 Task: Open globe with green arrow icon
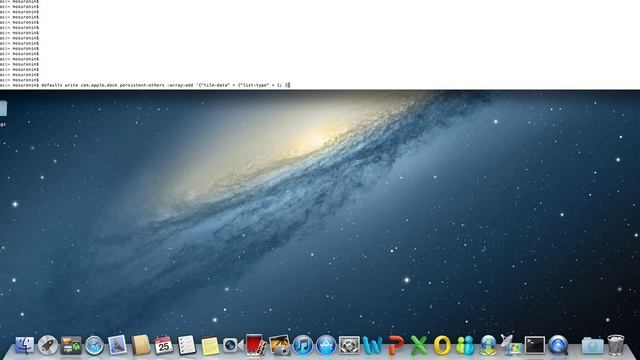[x=488, y=345]
